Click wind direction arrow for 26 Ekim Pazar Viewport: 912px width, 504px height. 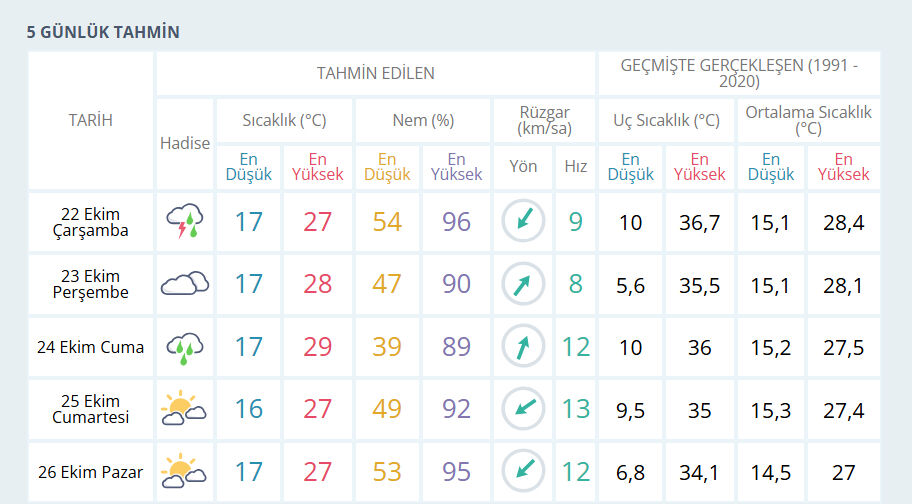pyautogui.click(x=523, y=472)
